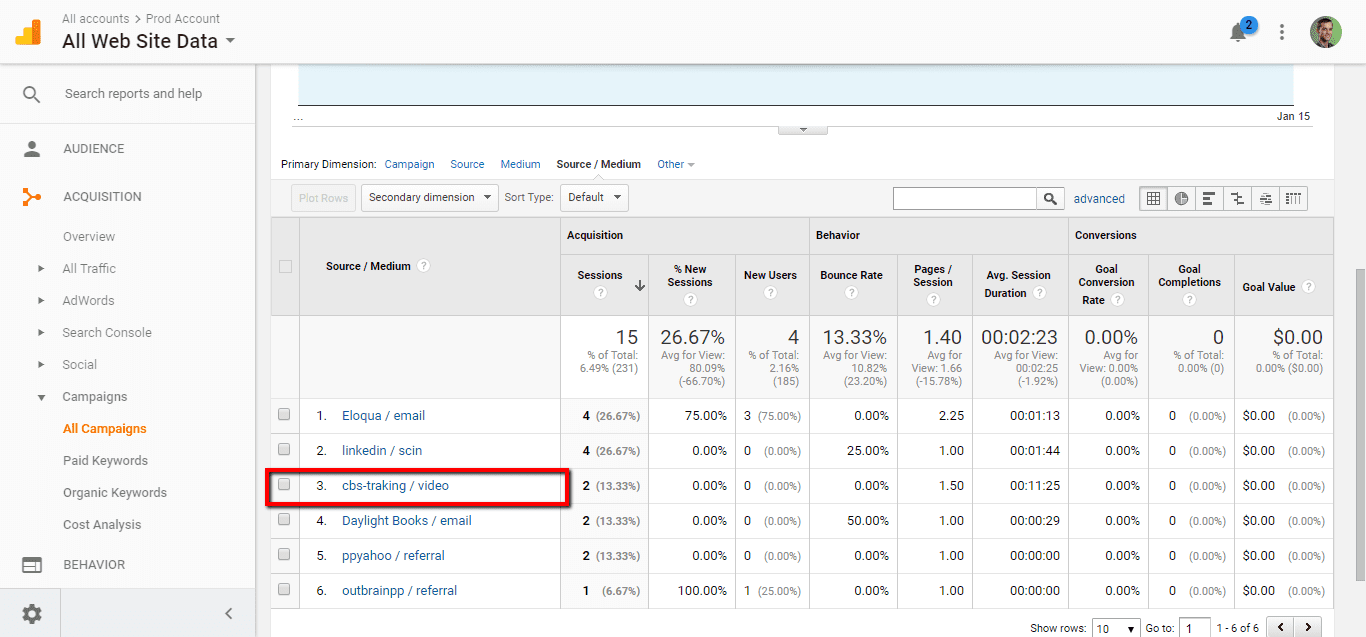Switch primary dimension to Campaign
This screenshot has width=1366, height=637.
pos(409,164)
